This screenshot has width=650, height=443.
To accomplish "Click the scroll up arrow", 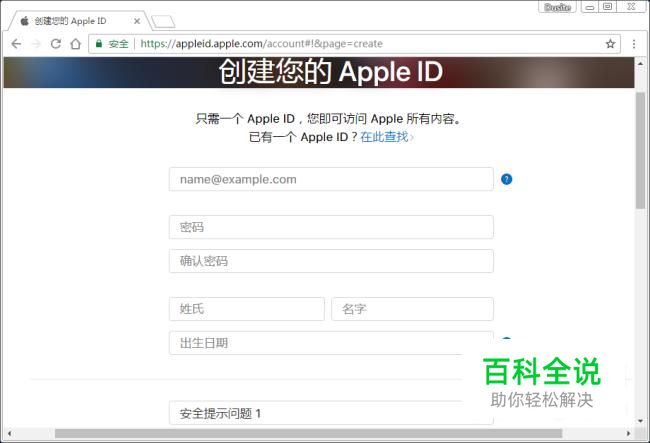I will pyautogui.click(x=640, y=63).
